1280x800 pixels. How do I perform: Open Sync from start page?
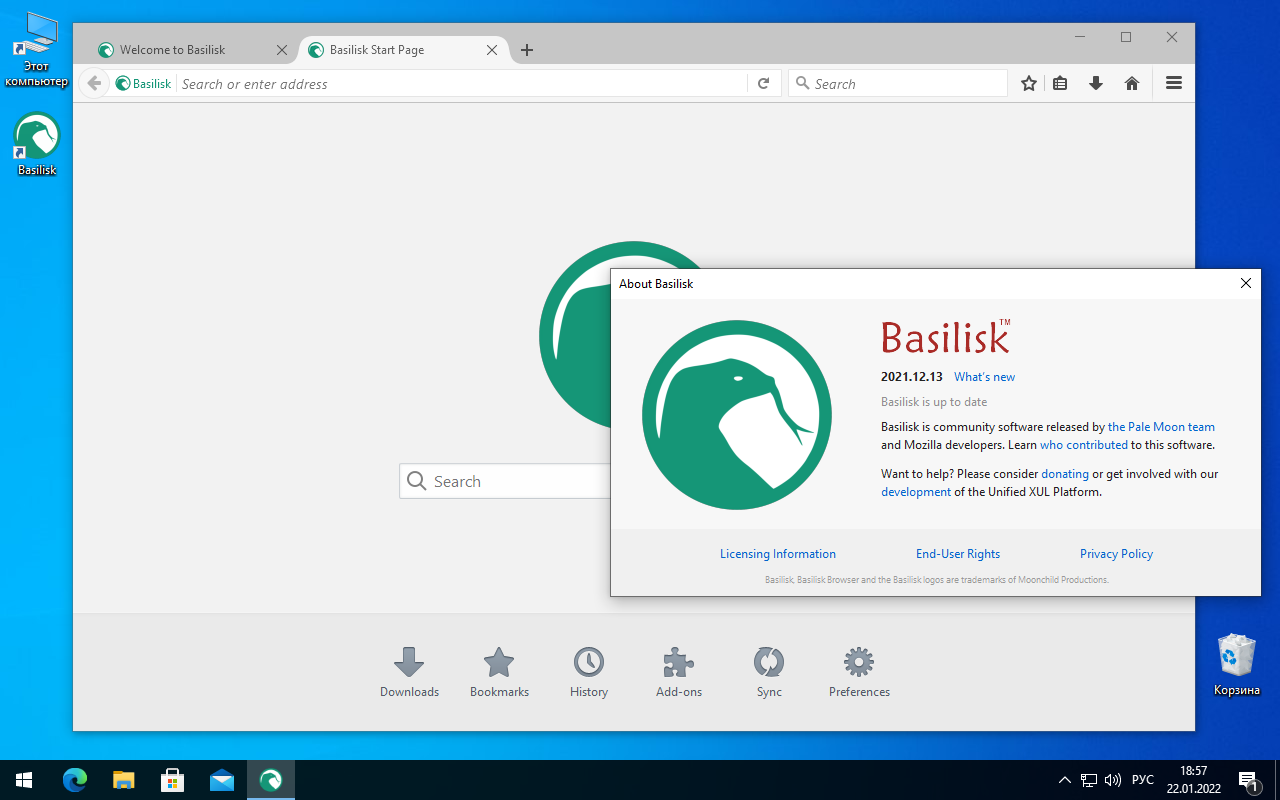tap(769, 672)
